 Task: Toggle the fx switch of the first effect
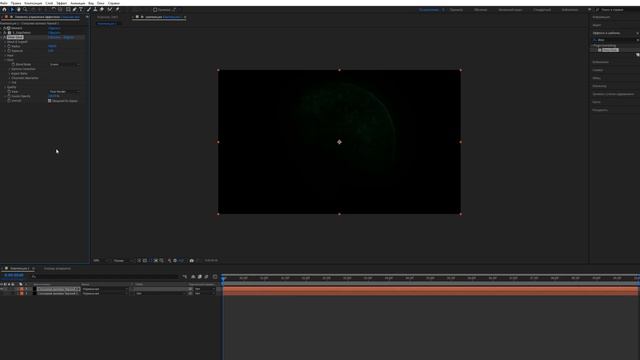[x=5, y=28]
